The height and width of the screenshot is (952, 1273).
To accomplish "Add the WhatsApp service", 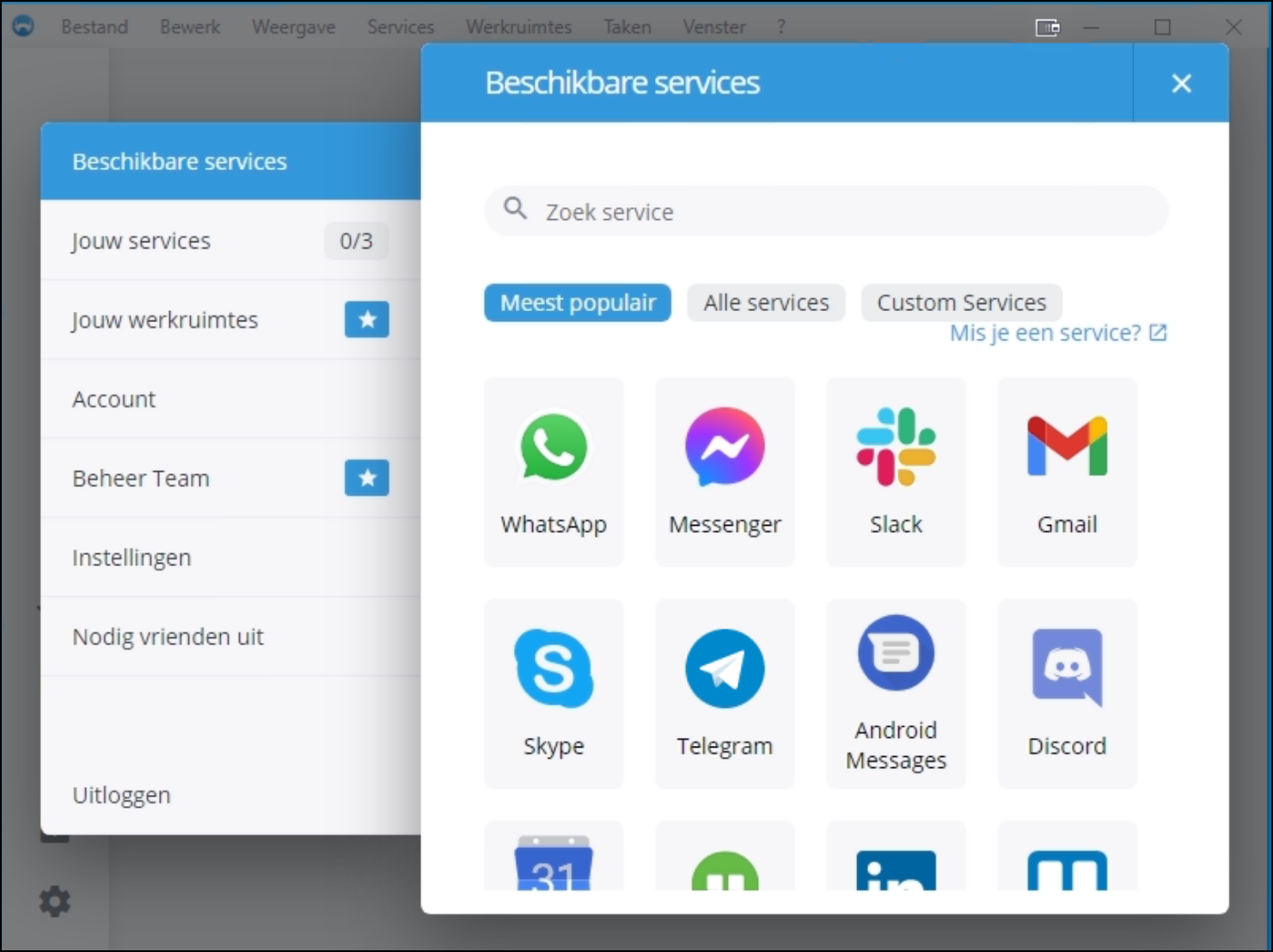I will (x=554, y=472).
